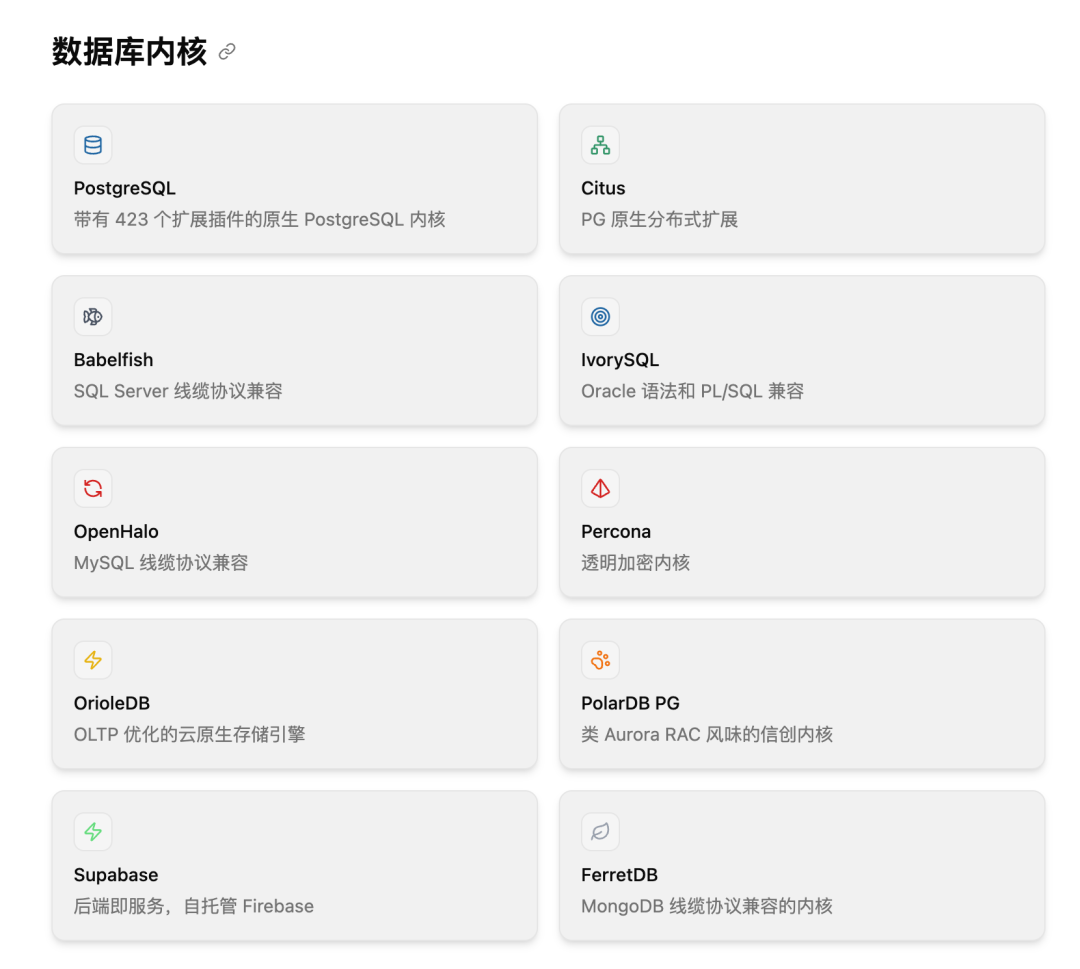Click description '类 Aurora RAC 风味的信创内核'
The width and height of the screenshot is (1080, 969).
tap(707, 733)
